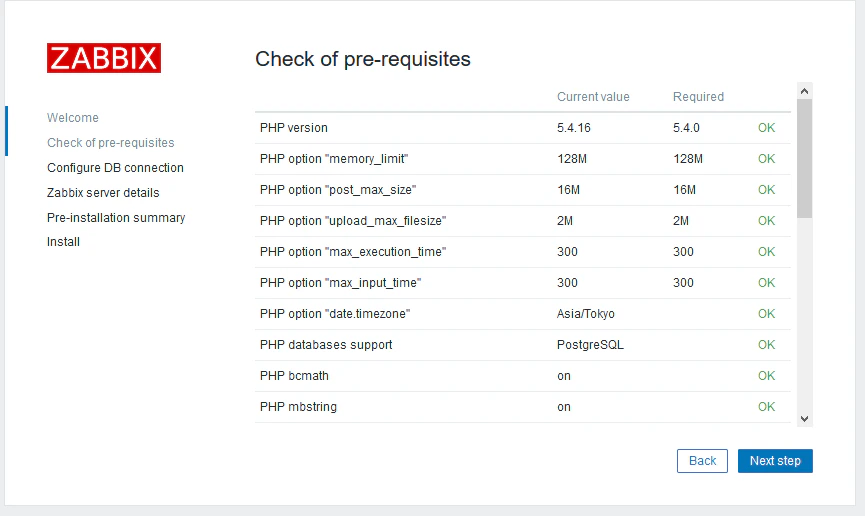Click the scrollbar up arrow
Screen dimensions: 865x516
805,91
